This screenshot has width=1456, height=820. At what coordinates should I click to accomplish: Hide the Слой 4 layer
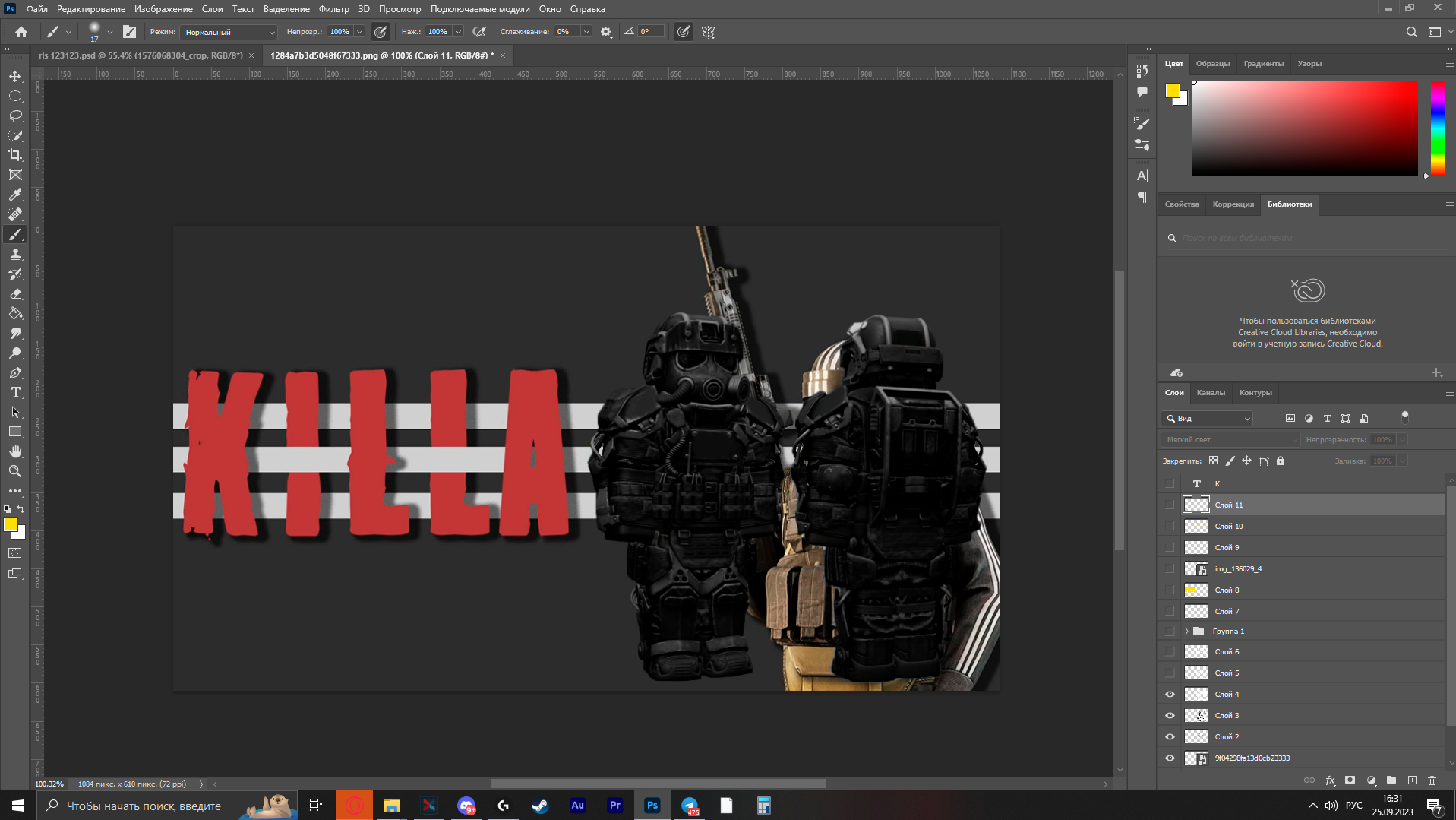[x=1170, y=694]
